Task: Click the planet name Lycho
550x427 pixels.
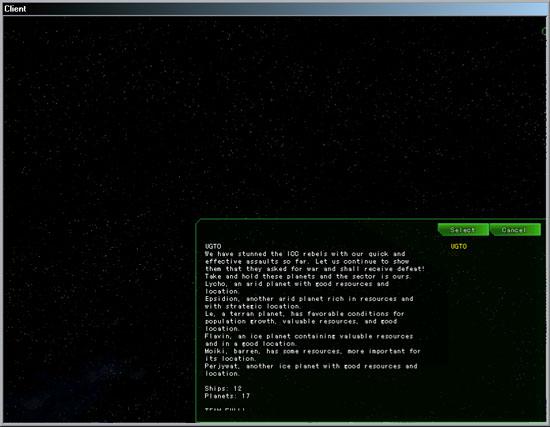Action: (215, 284)
